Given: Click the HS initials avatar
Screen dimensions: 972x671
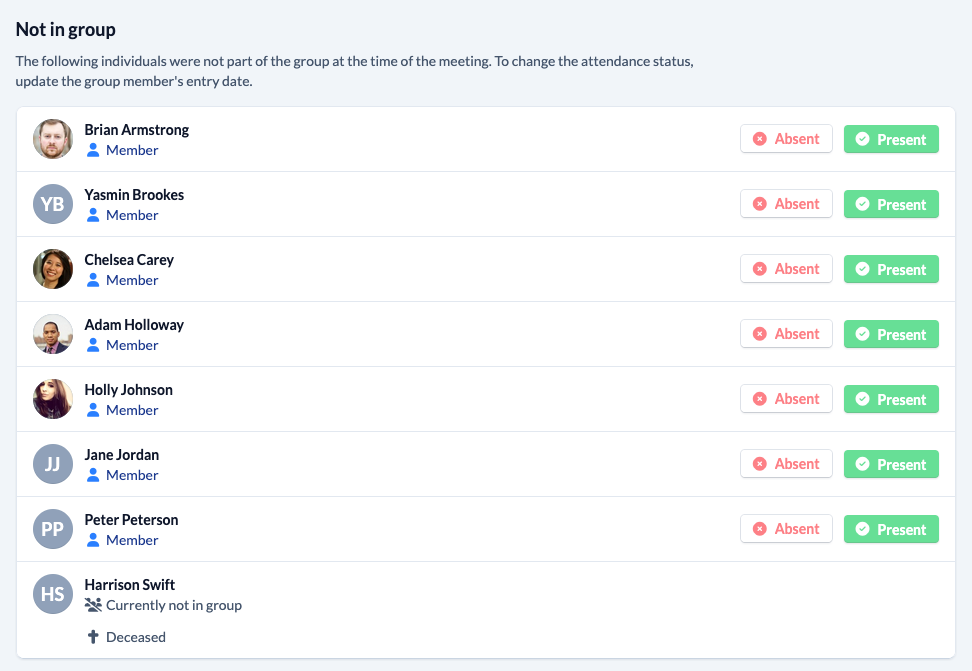Looking at the screenshot, I should [53, 594].
